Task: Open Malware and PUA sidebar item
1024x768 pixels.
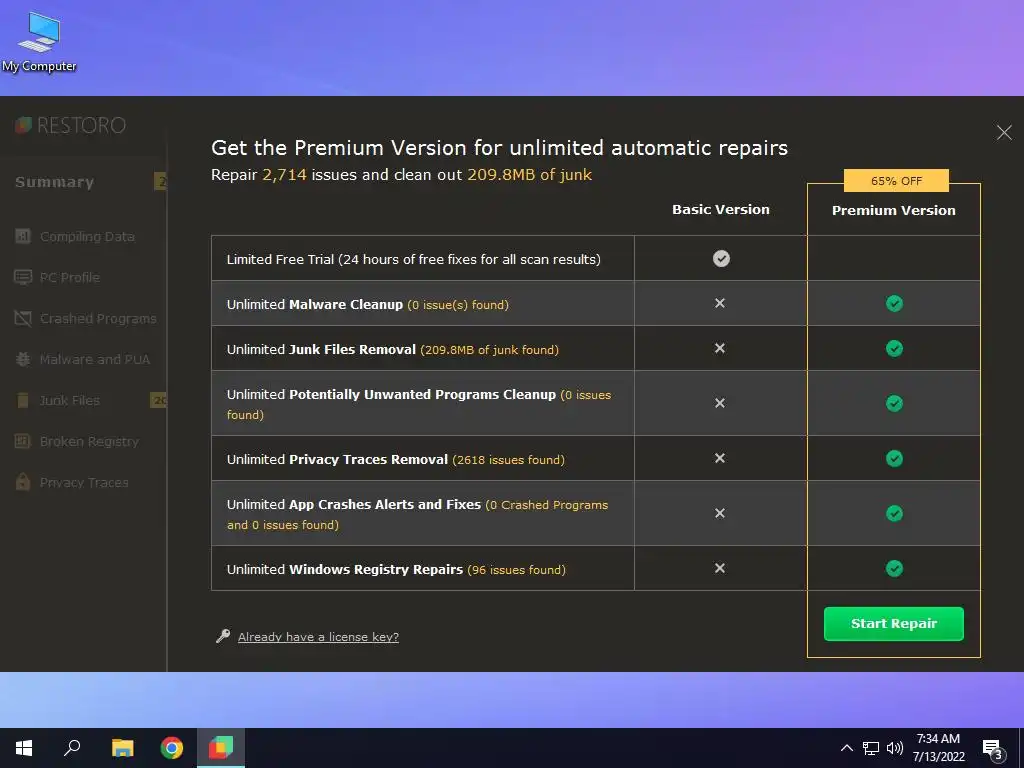Action: tap(95, 359)
